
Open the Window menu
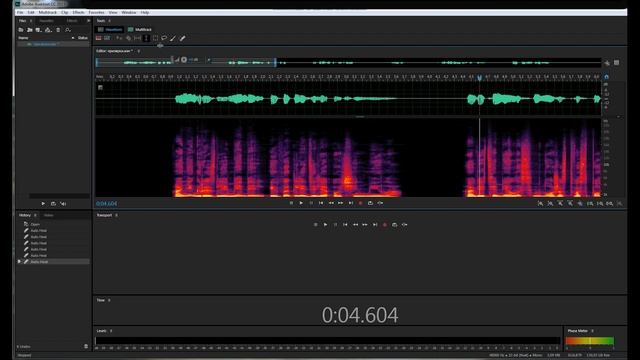(129, 12)
